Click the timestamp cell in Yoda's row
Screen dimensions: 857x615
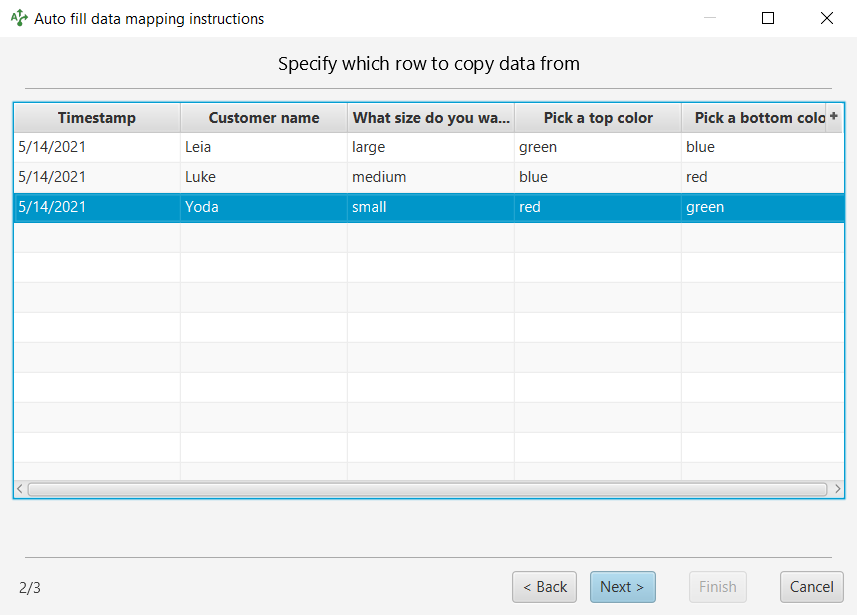tap(97, 207)
